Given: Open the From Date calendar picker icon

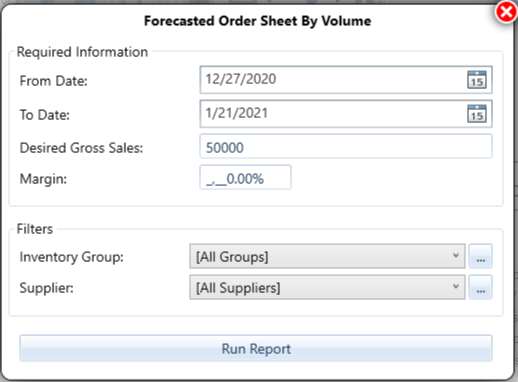Looking at the screenshot, I should coord(477,80).
